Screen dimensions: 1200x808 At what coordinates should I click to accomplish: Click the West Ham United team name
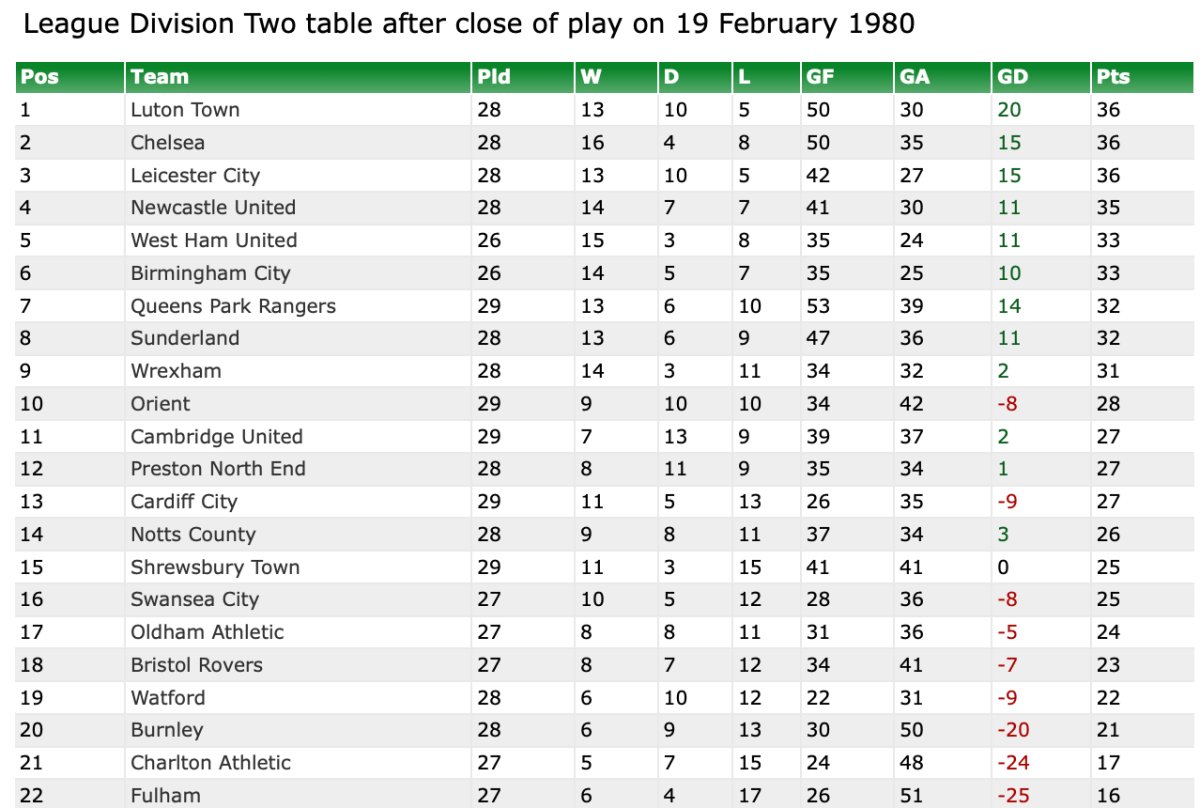(214, 241)
